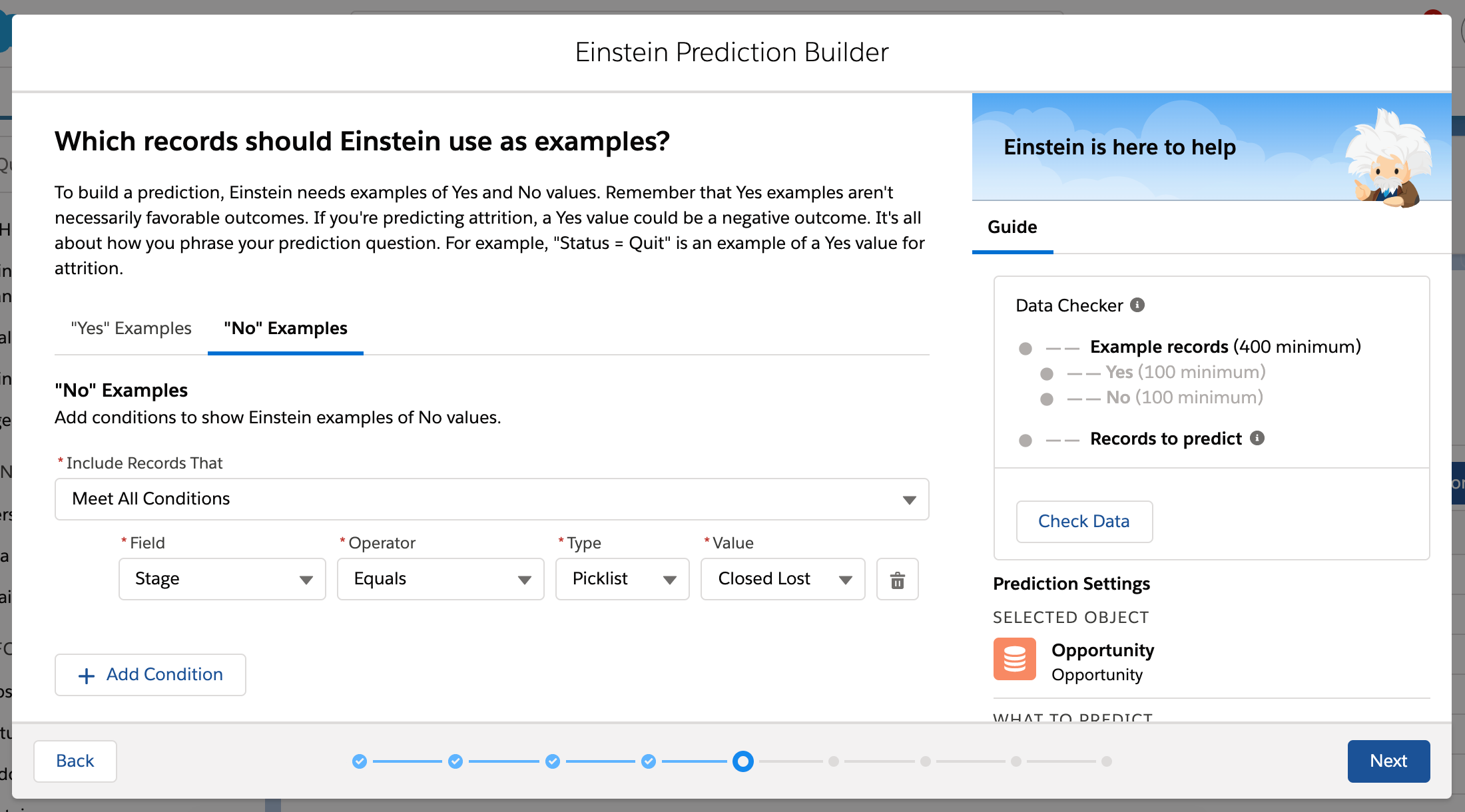The image size is (1465, 812).
Task: Click the Data Checker info icon
Action: click(1137, 305)
